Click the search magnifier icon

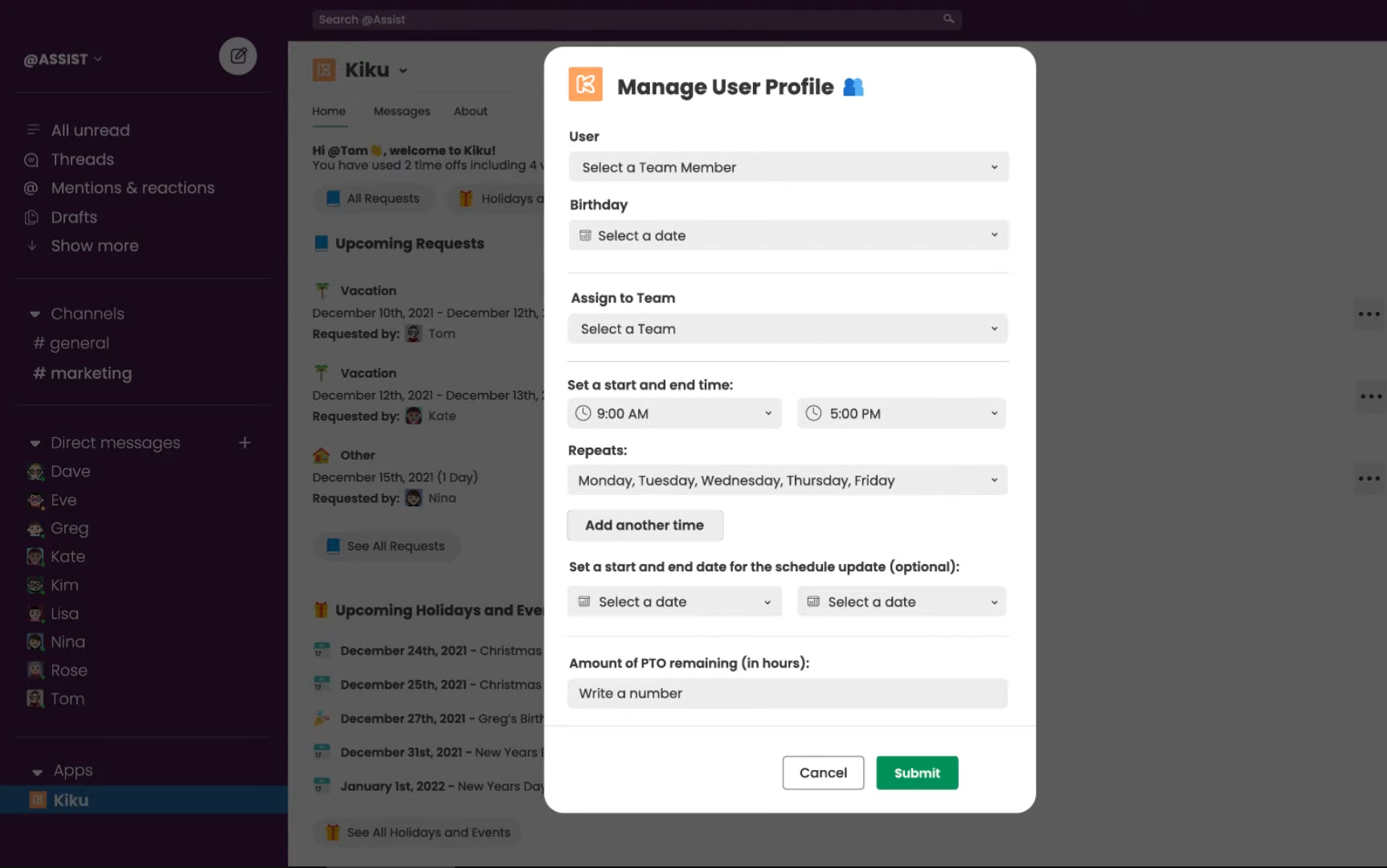tap(948, 19)
